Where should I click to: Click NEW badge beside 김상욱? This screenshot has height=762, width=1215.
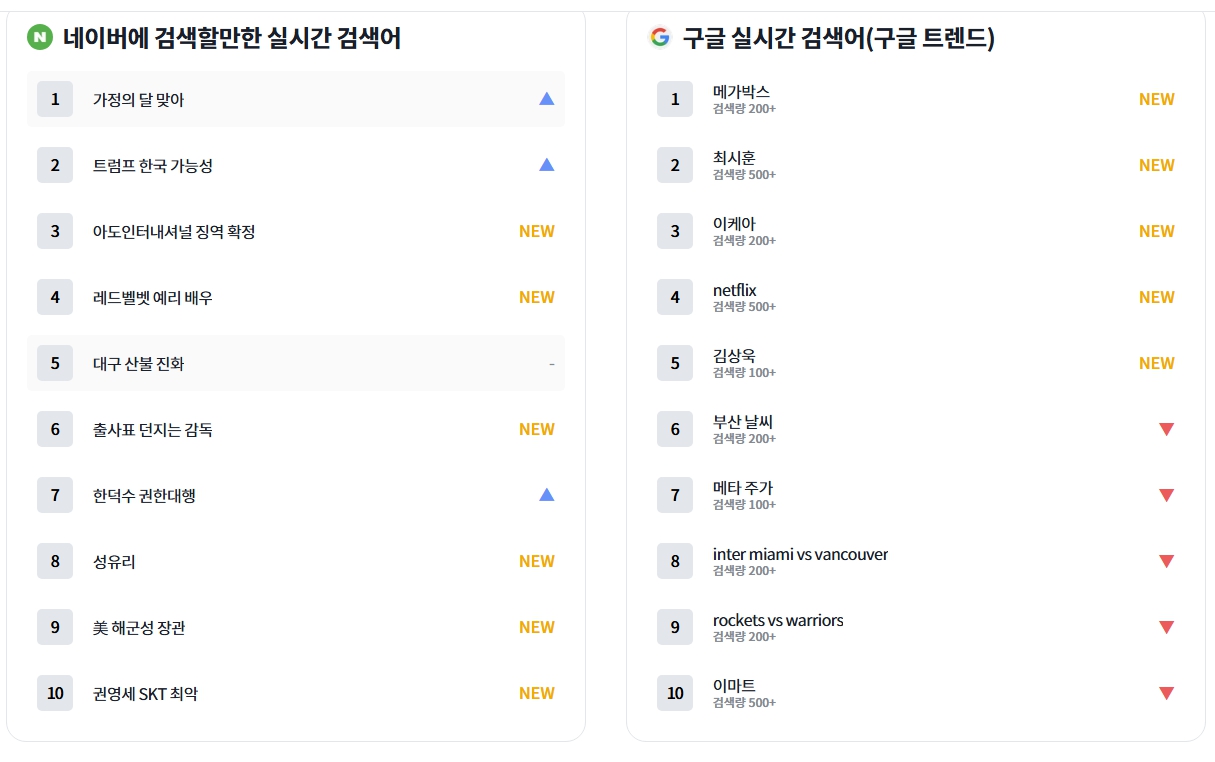pos(1157,363)
